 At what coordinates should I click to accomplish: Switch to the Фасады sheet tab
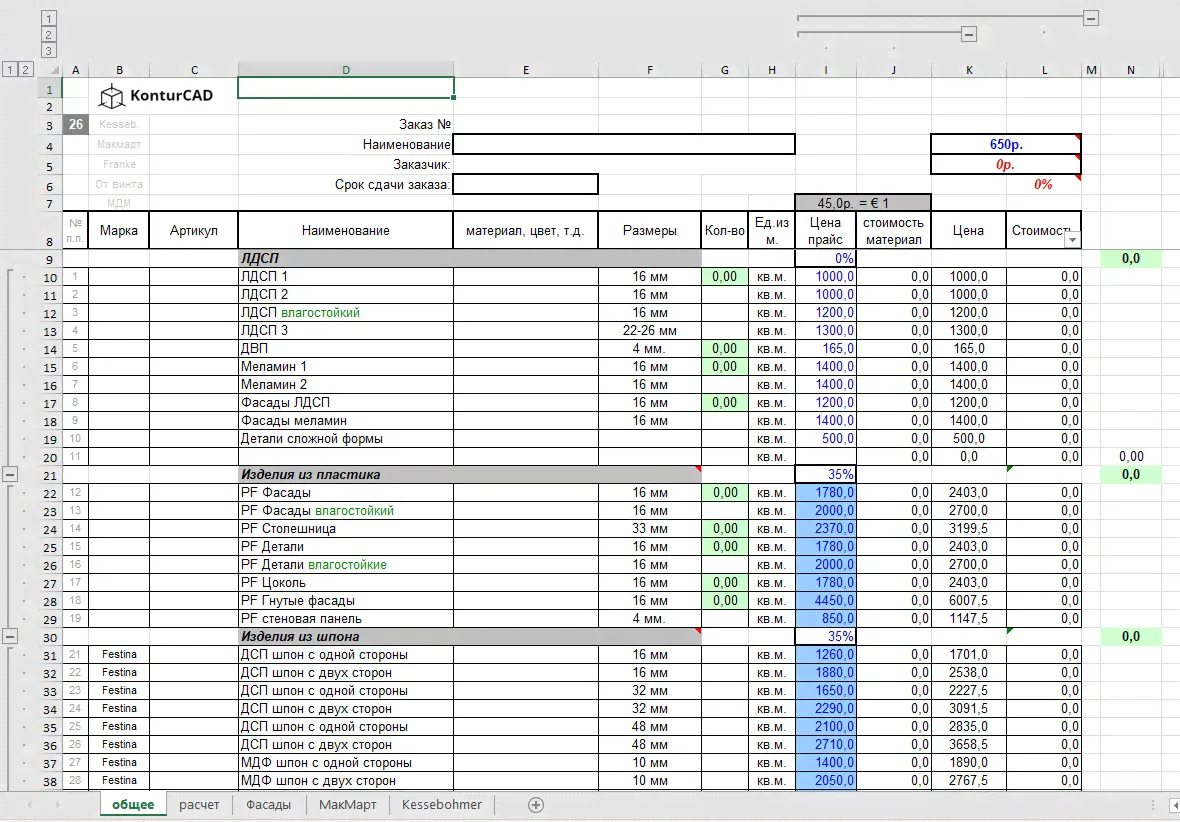(269, 805)
